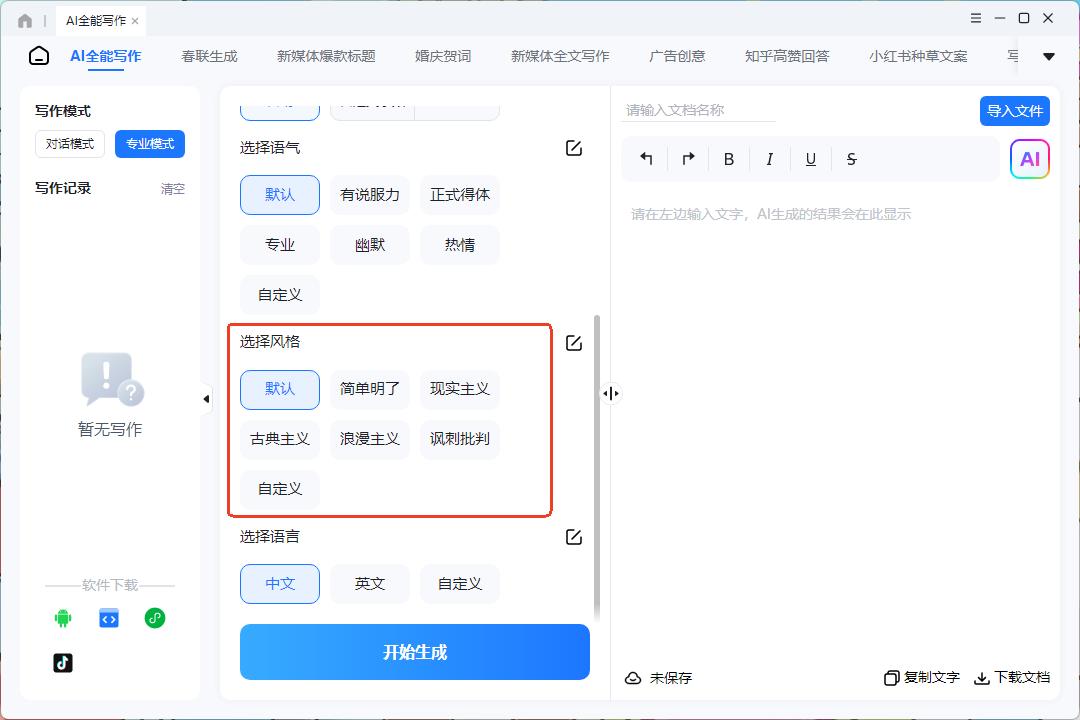This screenshot has width=1080, height=720.
Task: Open the colorful AI assistant icon
Action: coord(1029,159)
